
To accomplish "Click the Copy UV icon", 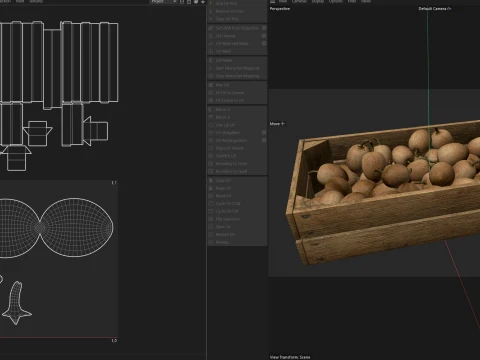I will click(211, 180).
